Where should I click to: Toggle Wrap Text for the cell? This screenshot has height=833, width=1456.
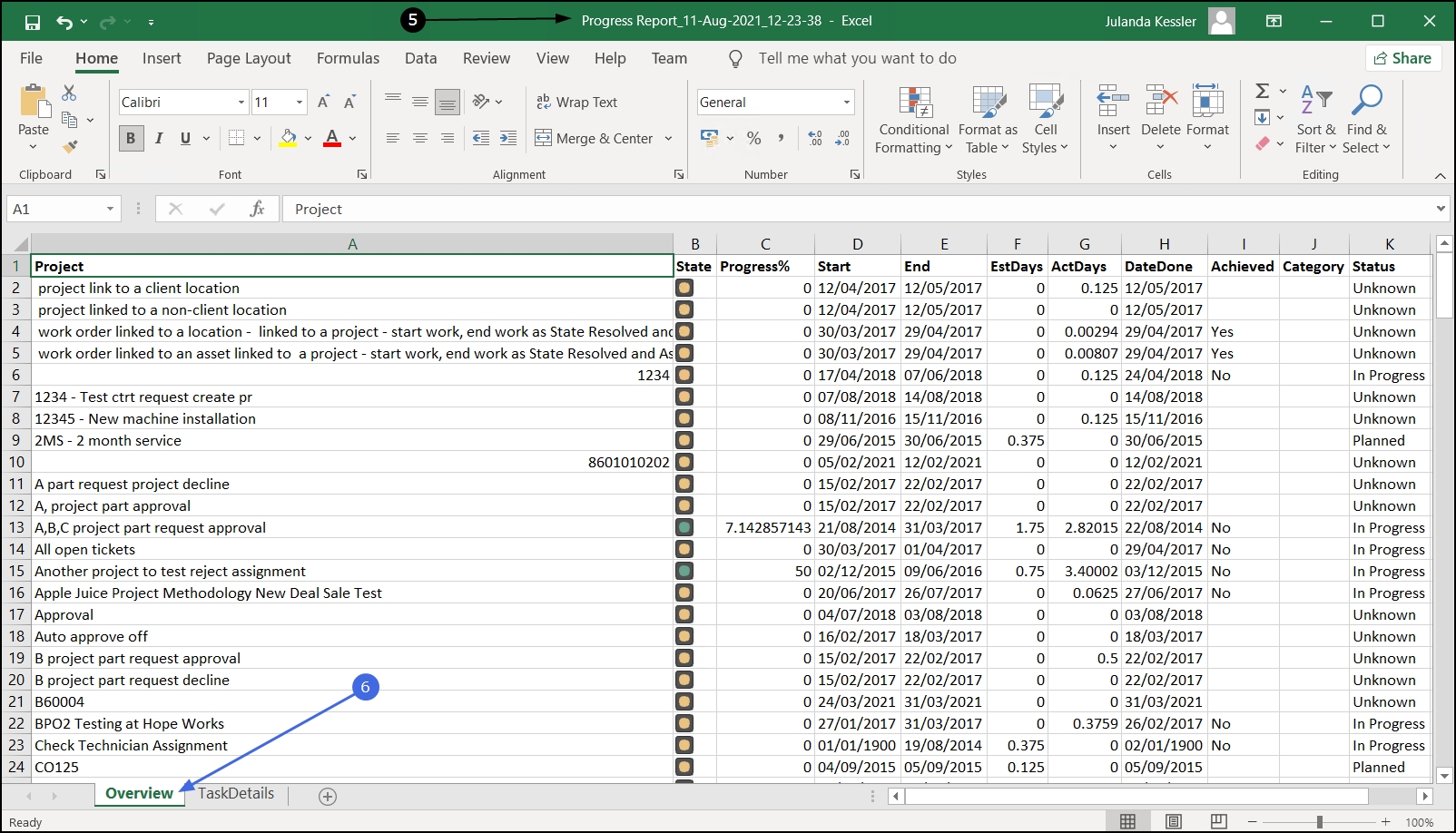(x=576, y=103)
